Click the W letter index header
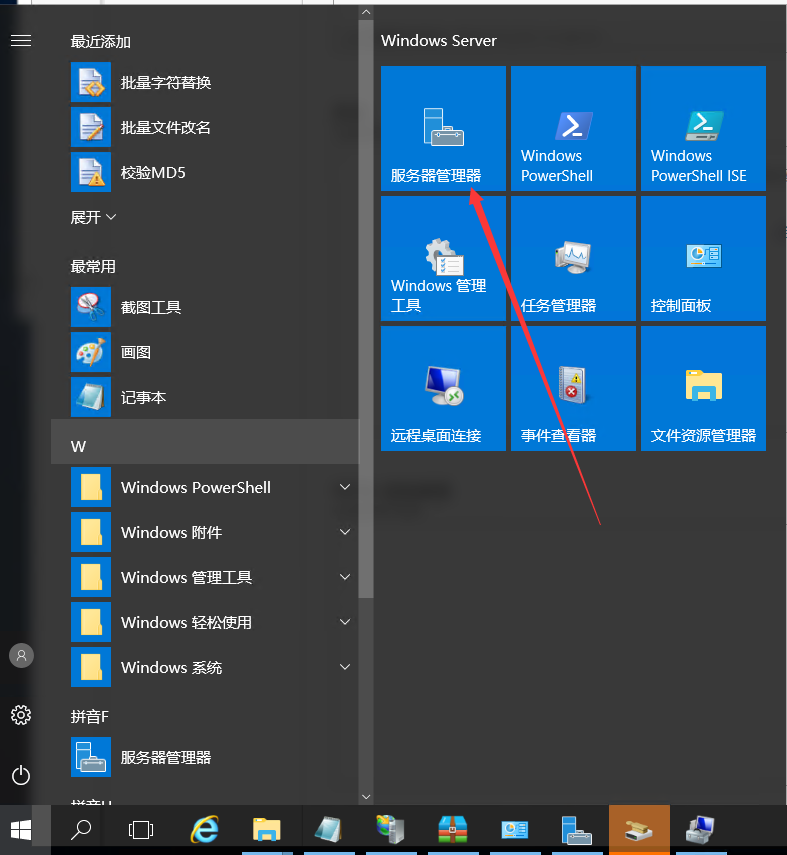 tap(205, 442)
